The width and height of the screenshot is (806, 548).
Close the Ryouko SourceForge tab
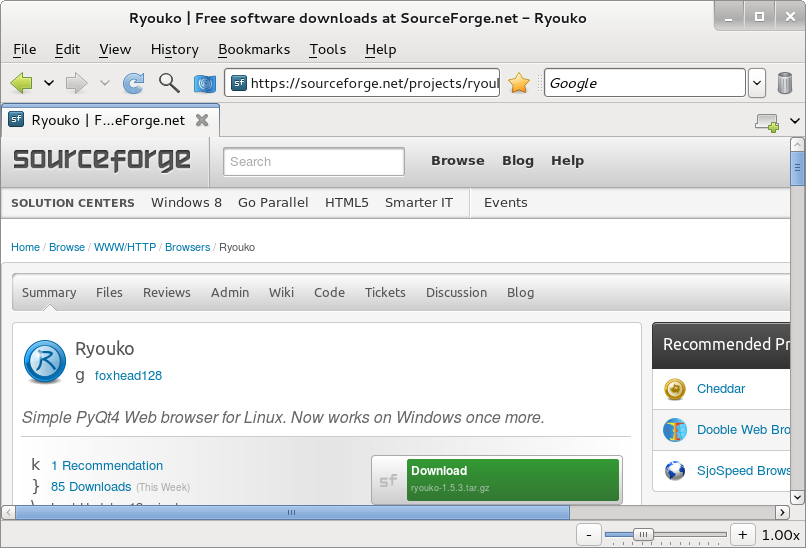203,120
